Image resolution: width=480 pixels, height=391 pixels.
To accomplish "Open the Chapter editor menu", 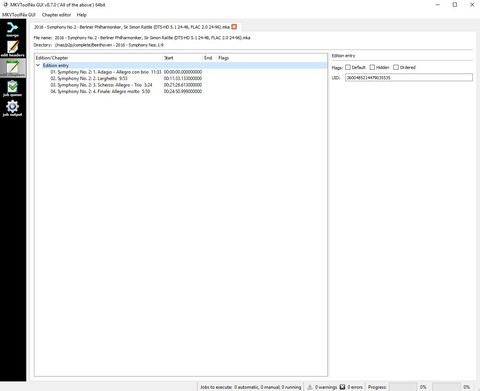I will click(56, 15).
